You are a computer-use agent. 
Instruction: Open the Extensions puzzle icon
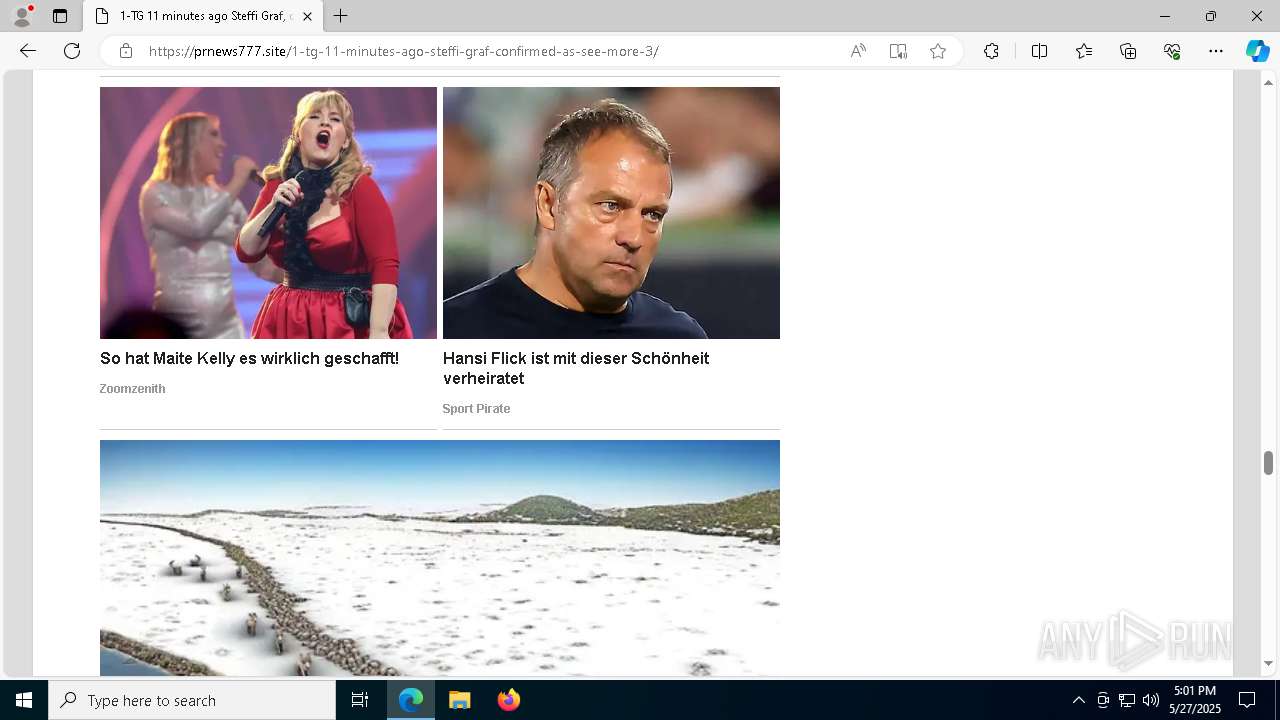[991, 51]
